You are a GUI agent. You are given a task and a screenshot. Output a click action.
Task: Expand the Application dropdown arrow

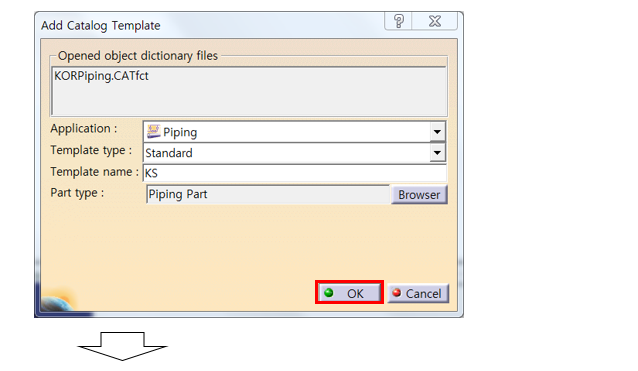tap(437, 132)
